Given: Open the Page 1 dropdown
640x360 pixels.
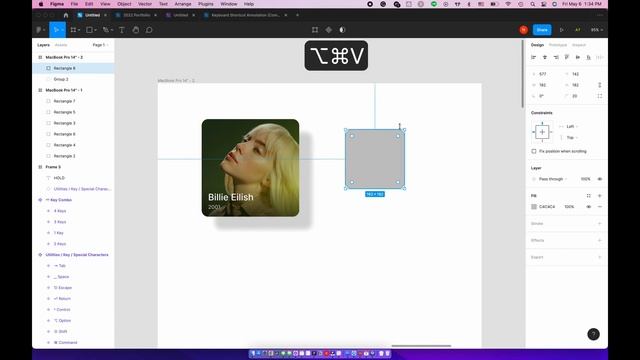Looking at the screenshot, I should click(x=100, y=45).
